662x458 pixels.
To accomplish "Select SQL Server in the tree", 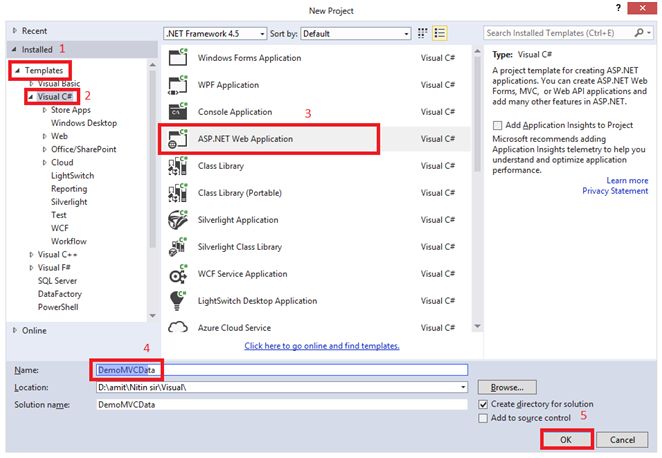I will (x=57, y=281).
